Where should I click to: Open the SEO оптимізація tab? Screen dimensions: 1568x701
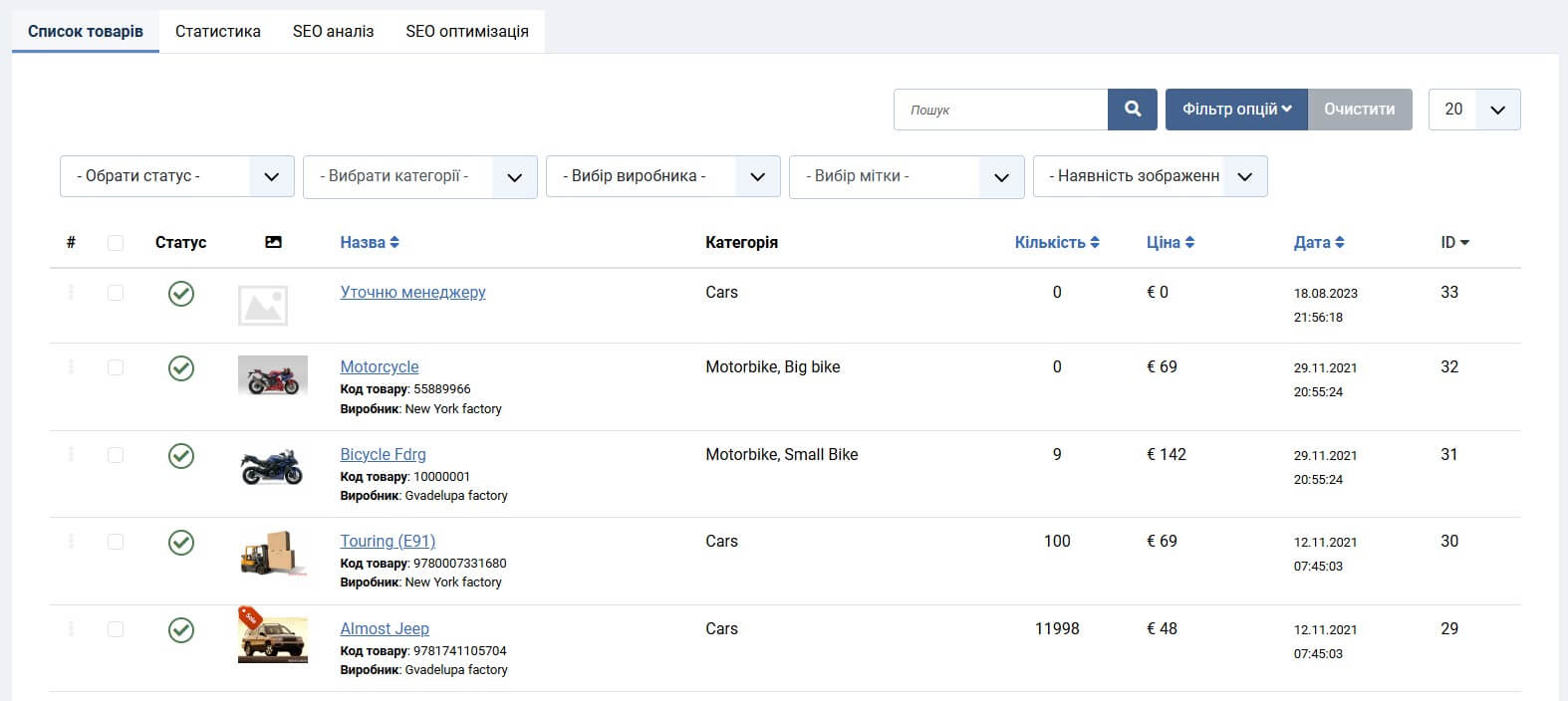(x=466, y=31)
